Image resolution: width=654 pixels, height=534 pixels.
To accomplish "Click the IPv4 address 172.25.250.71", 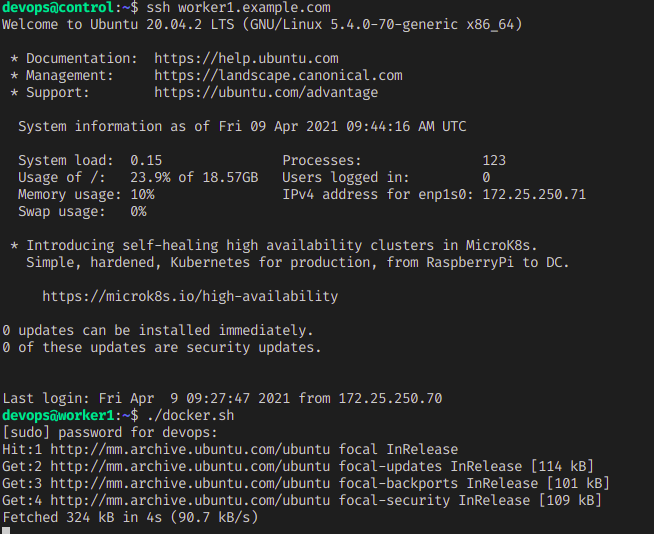I will 534,194.
